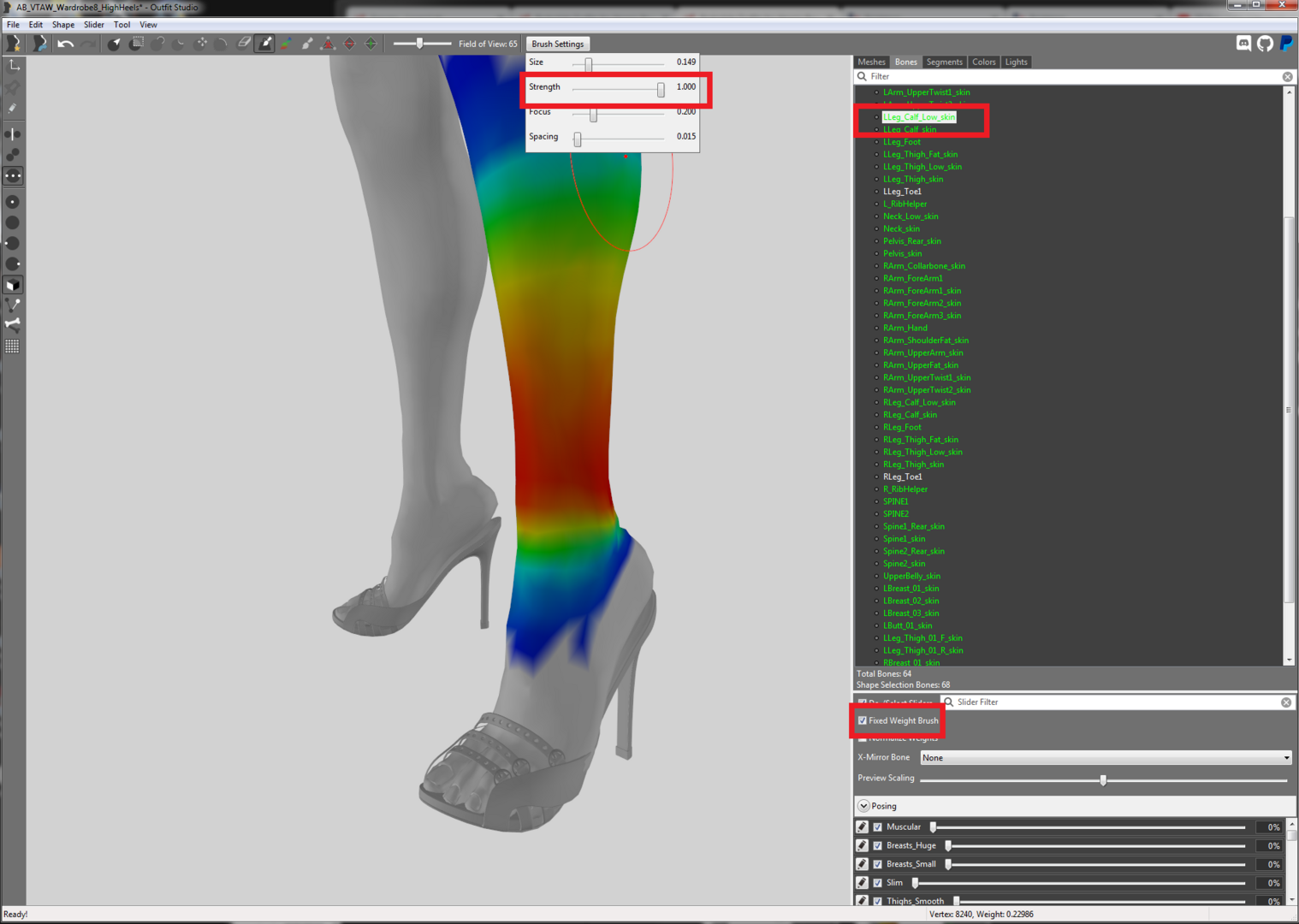Click into the Slider Filter input field
This screenshot has width=1299, height=924.
1117,702
